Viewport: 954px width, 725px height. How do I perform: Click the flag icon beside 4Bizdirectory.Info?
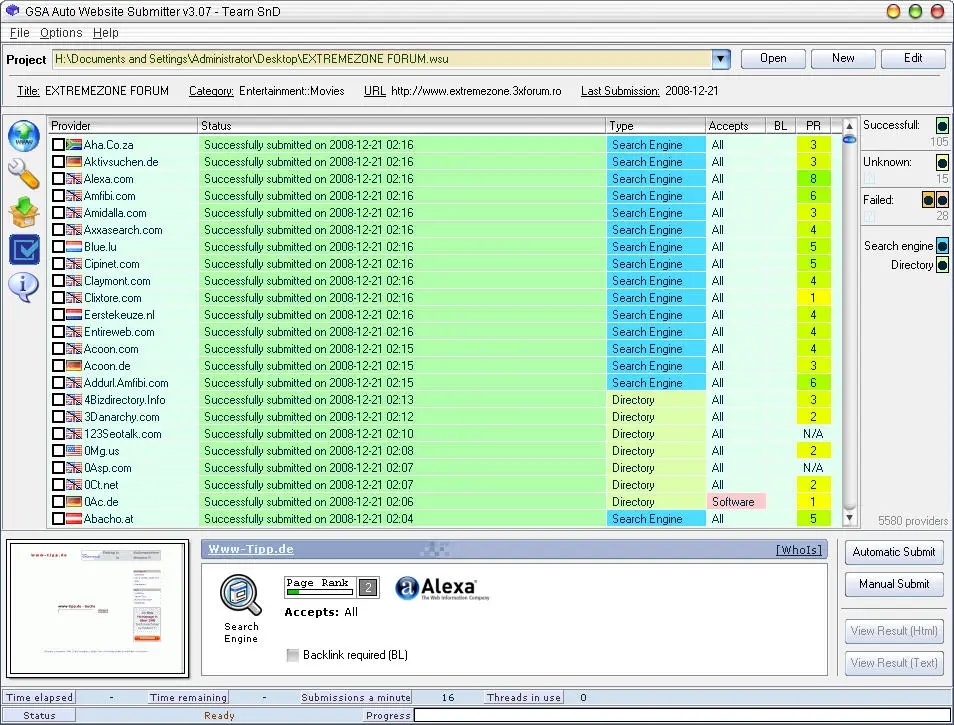point(74,400)
